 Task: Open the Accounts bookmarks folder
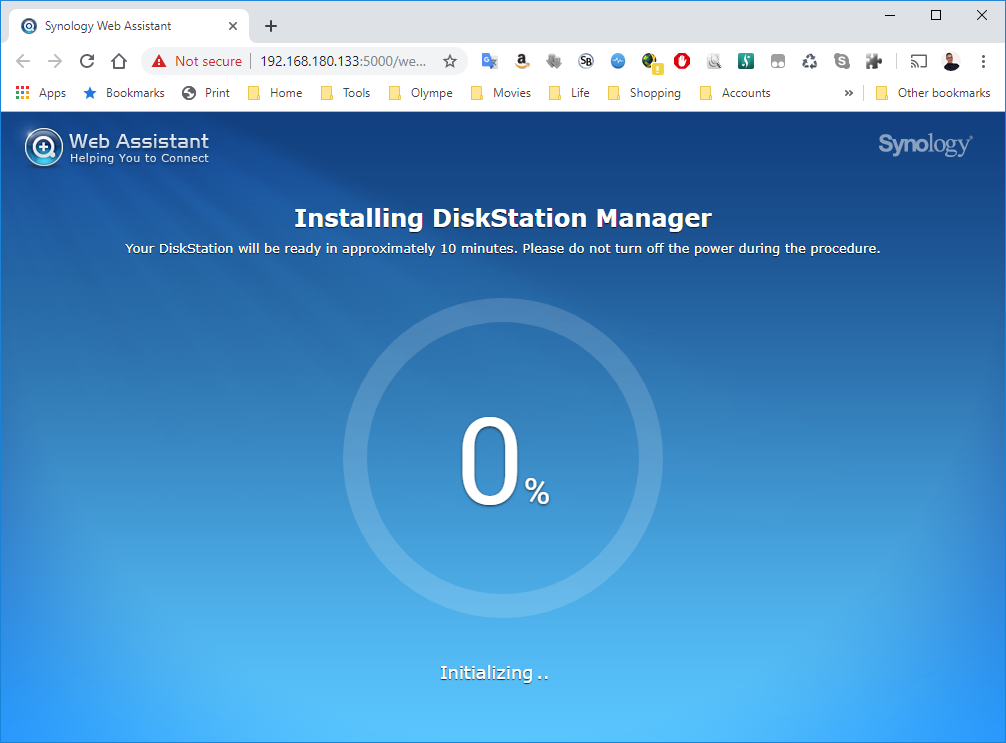[735, 93]
